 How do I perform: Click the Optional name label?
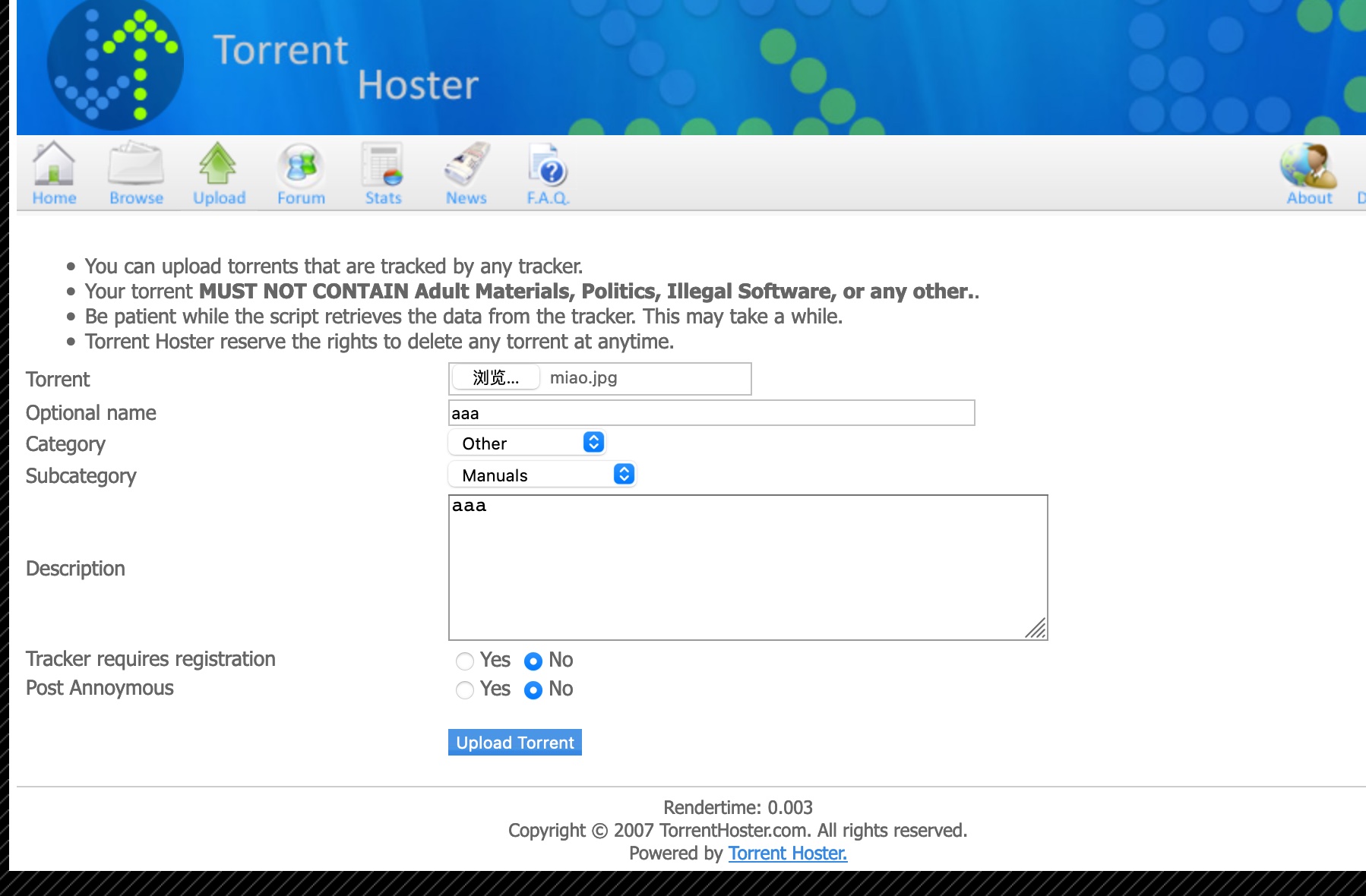[91, 413]
